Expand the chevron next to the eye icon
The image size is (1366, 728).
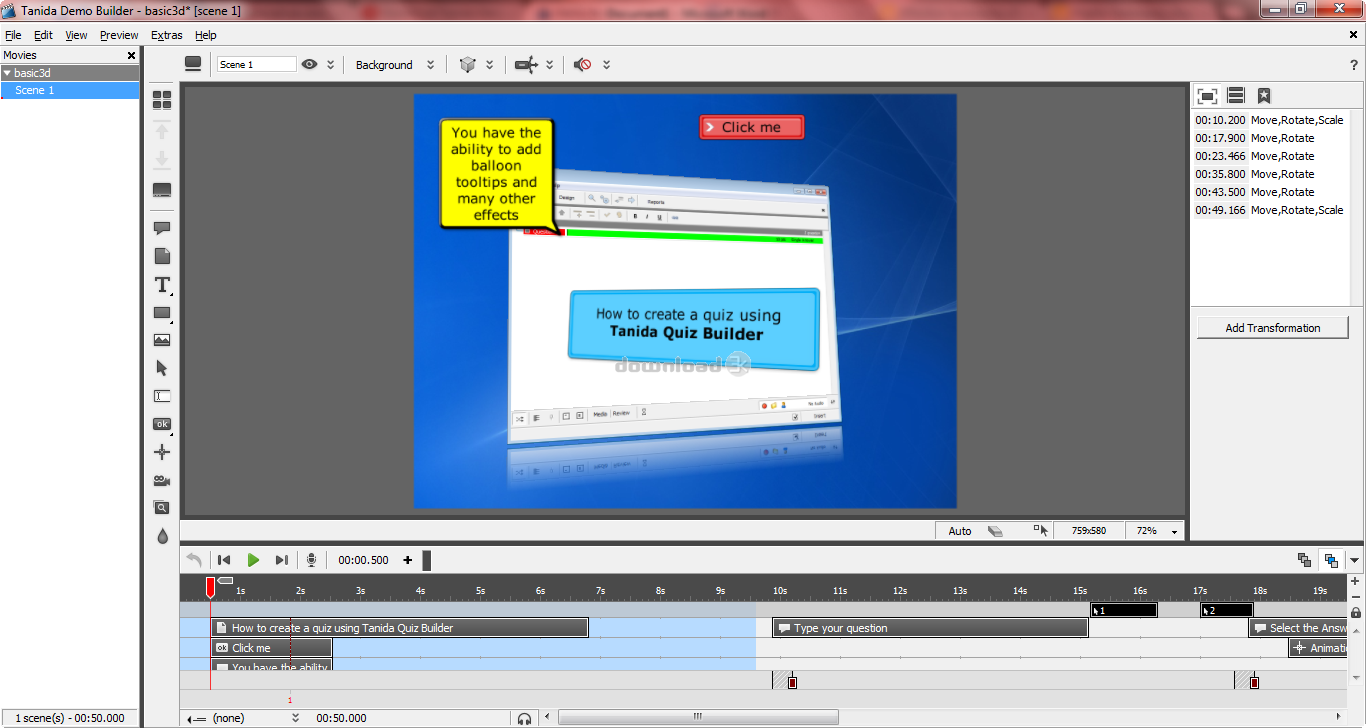pyautogui.click(x=331, y=65)
